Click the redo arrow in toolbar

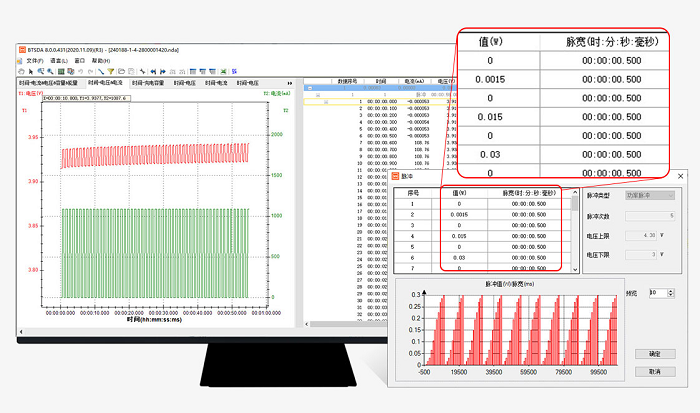pyautogui.click(x=91, y=71)
